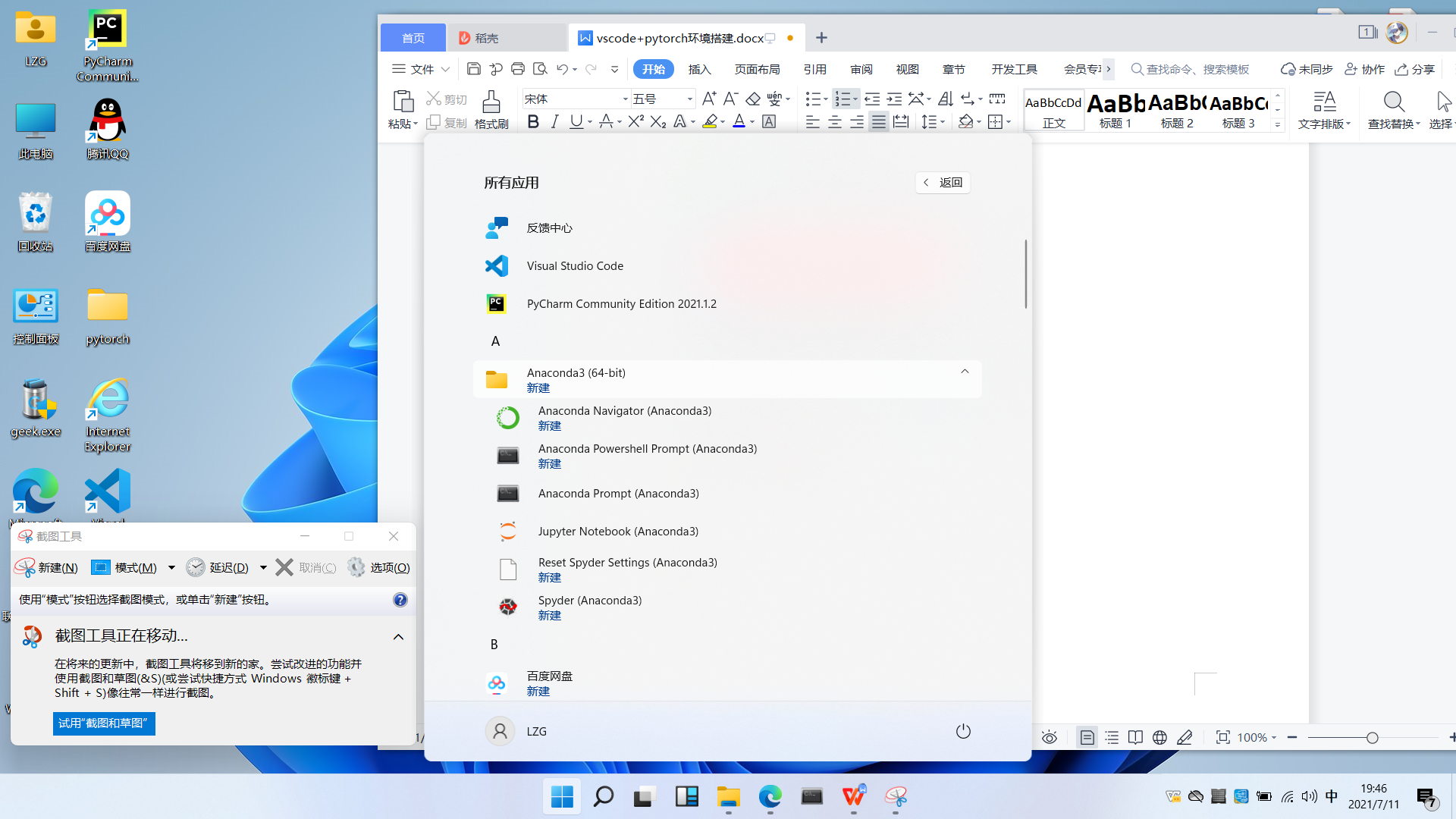Switch to the 首页 tab in WPS
The height and width of the screenshot is (819, 1456).
pyautogui.click(x=413, y=38)
